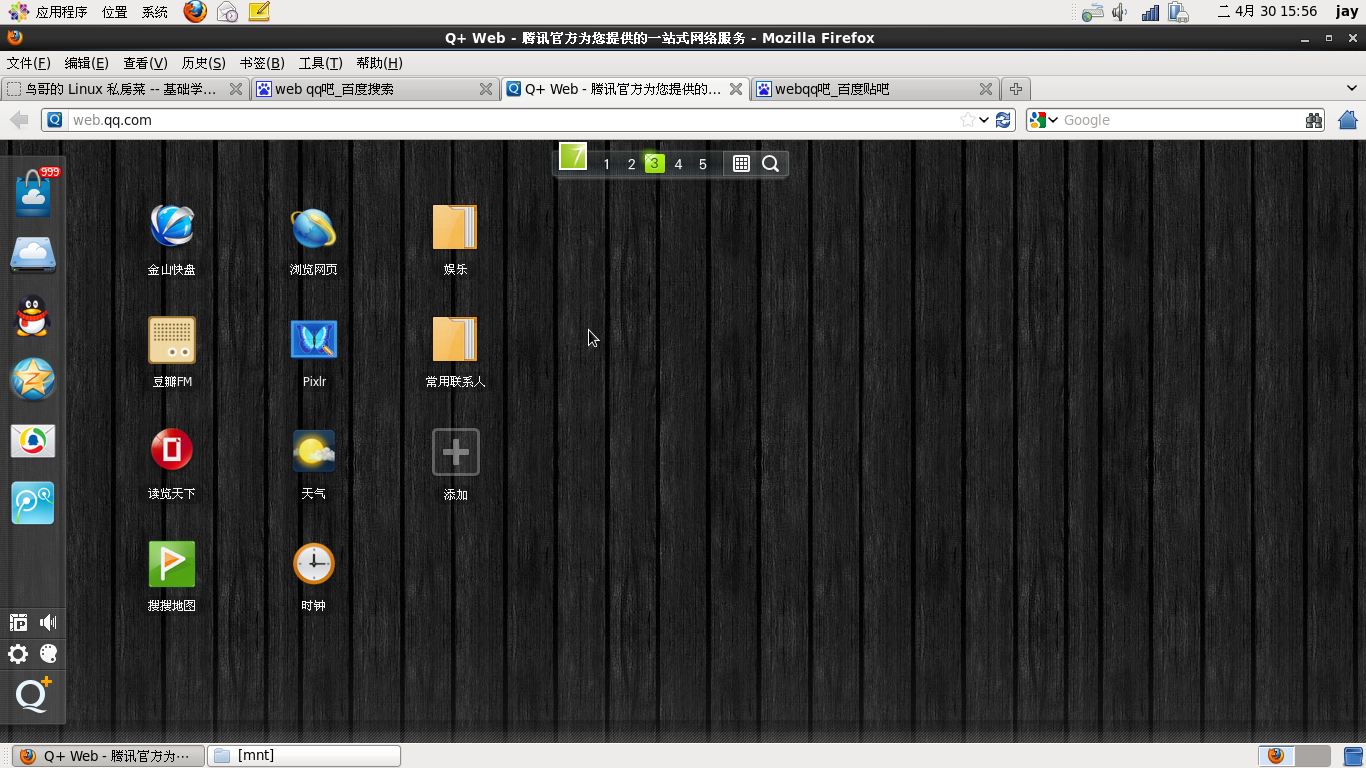Bookmark this page with the star icon
Image resolution: width=1366 pixels, height=768 pixels.
click(x=967, y=120)
